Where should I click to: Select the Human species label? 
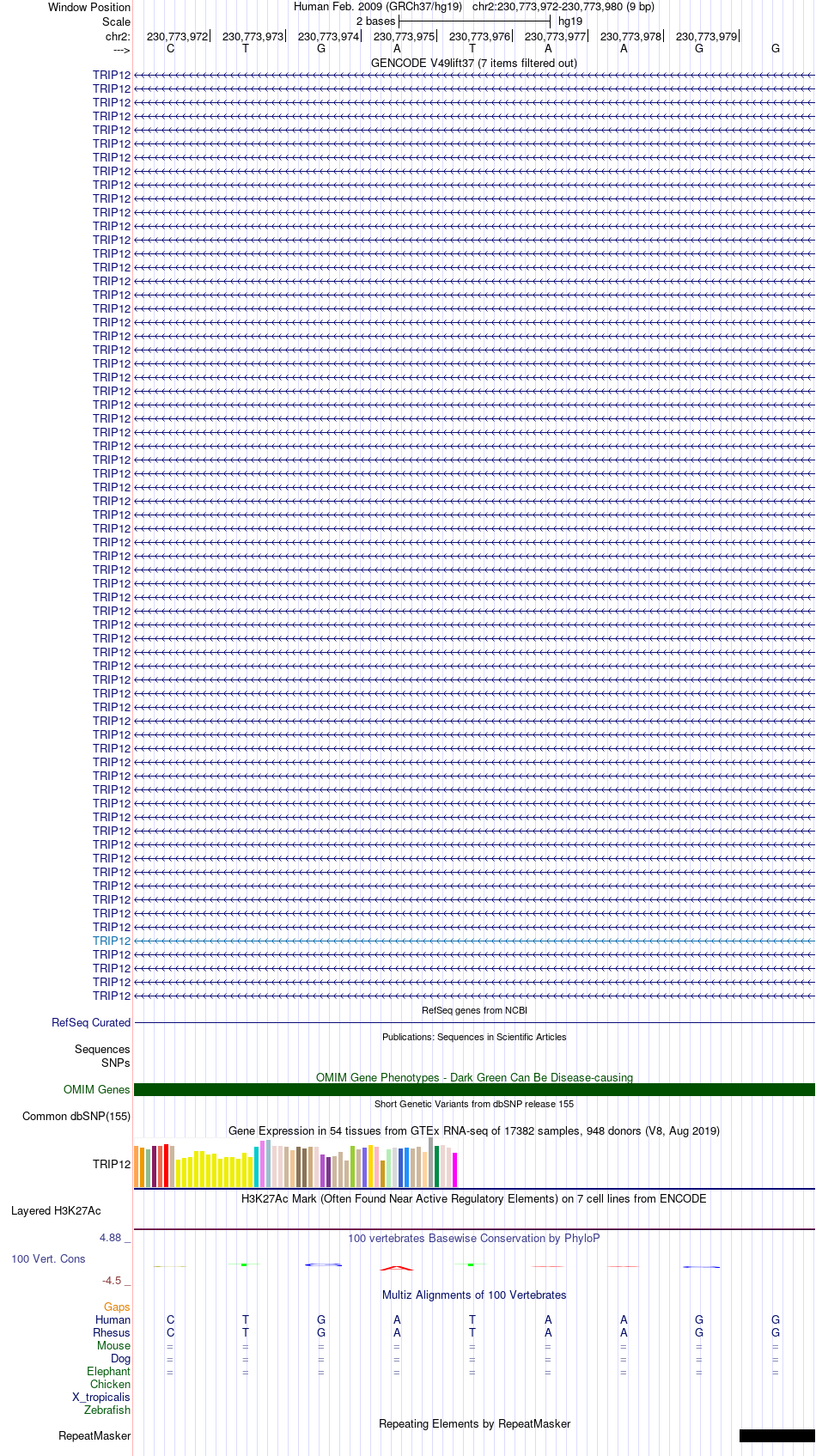tap(113, 1319)
